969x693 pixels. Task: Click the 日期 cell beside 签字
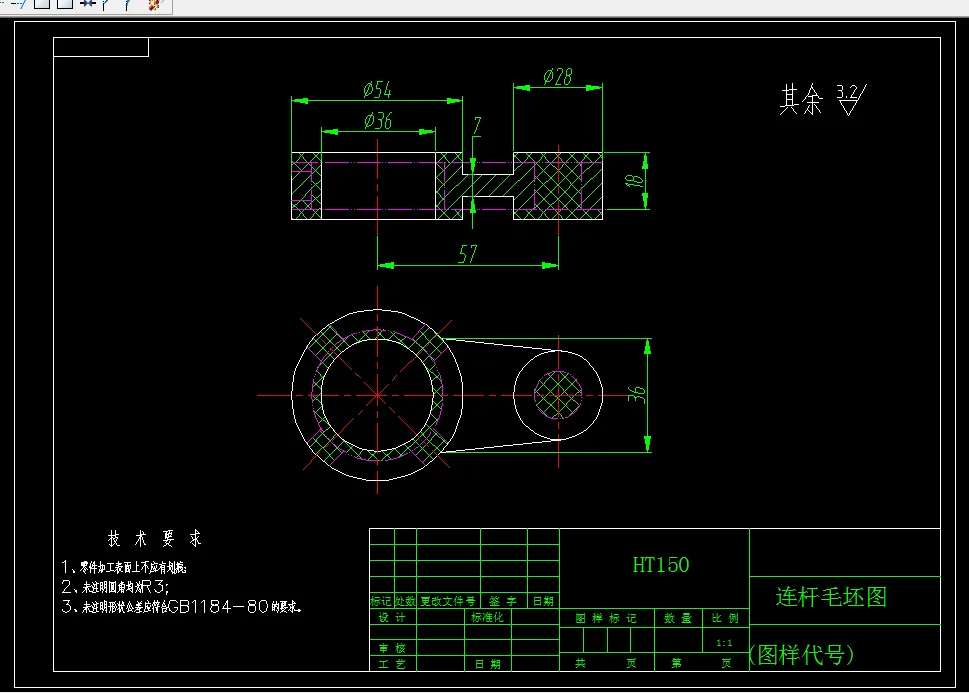pyautogui.click(x=543, y=601)
